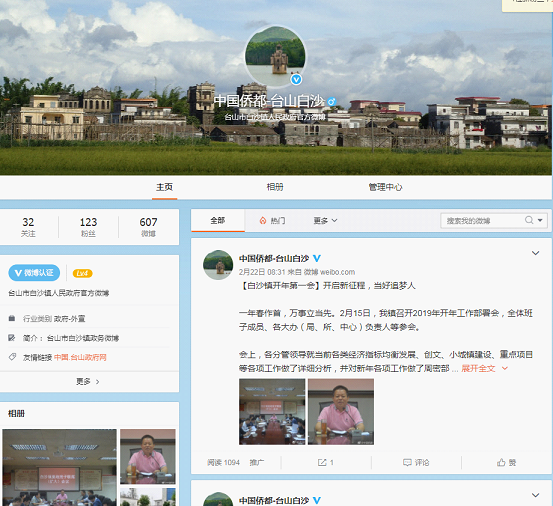Image resolution: width=553 pixels, height=506 pixels.
Task: Open the search options dropdown arrow
Action: [540, 220]
